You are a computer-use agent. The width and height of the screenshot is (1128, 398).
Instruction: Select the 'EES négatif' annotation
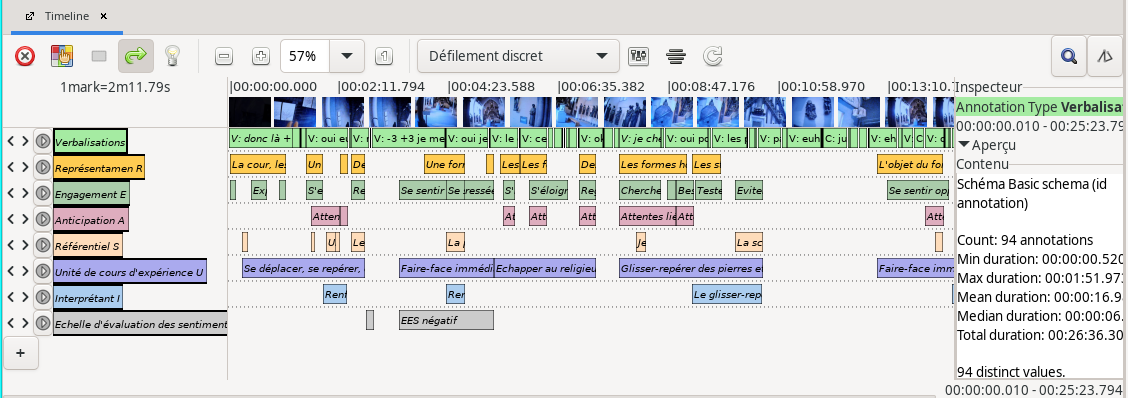click(447, 320)
